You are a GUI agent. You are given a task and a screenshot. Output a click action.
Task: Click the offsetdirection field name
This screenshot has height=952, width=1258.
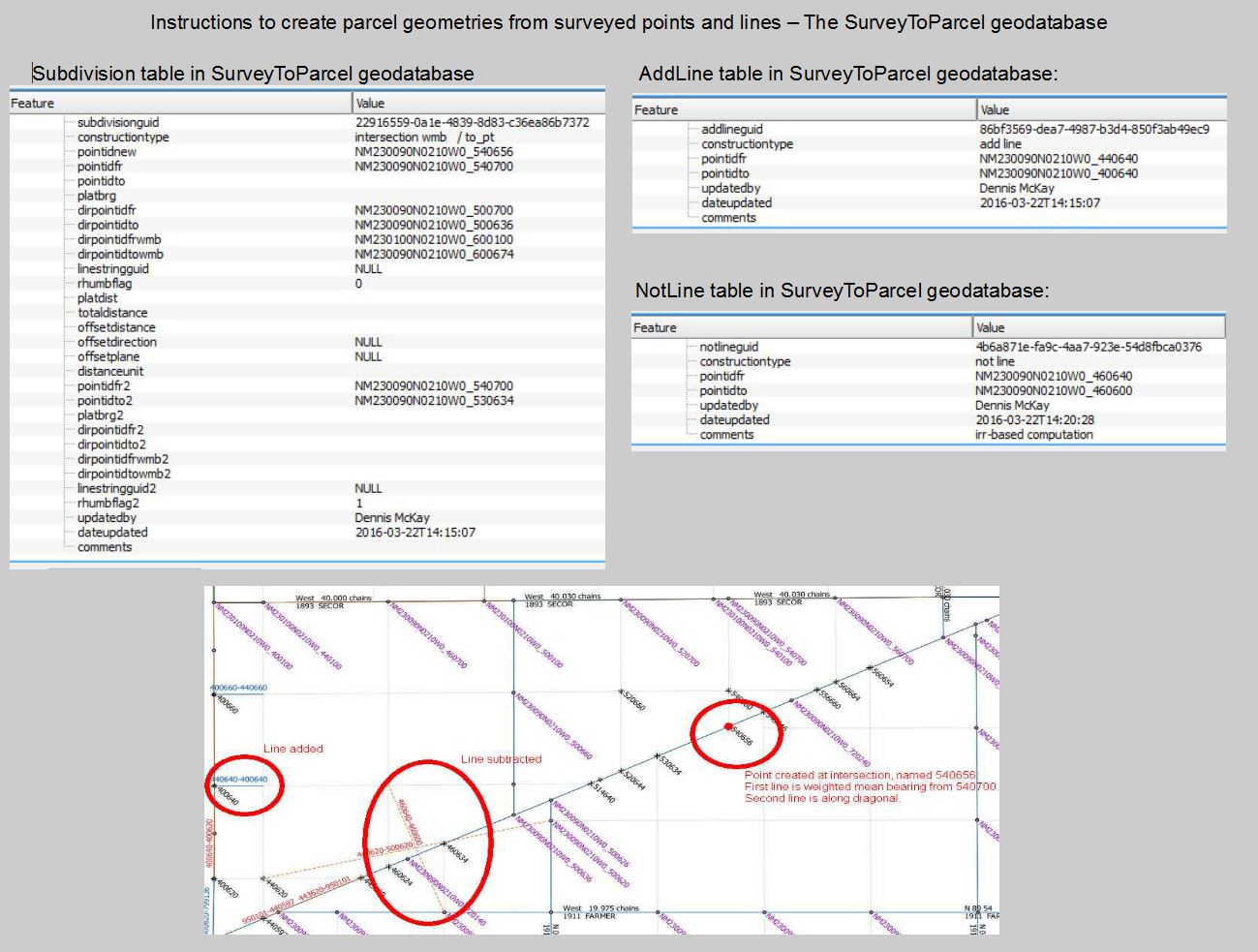(117, 342)
